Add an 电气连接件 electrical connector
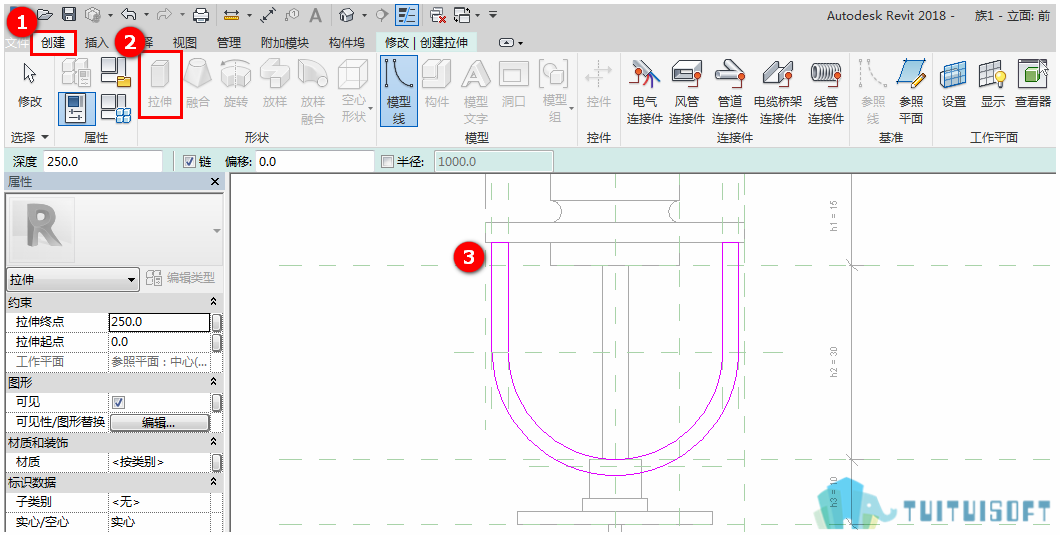Image resolution: width=1060 pixels, height=535 pixels. tap(645, 91)
